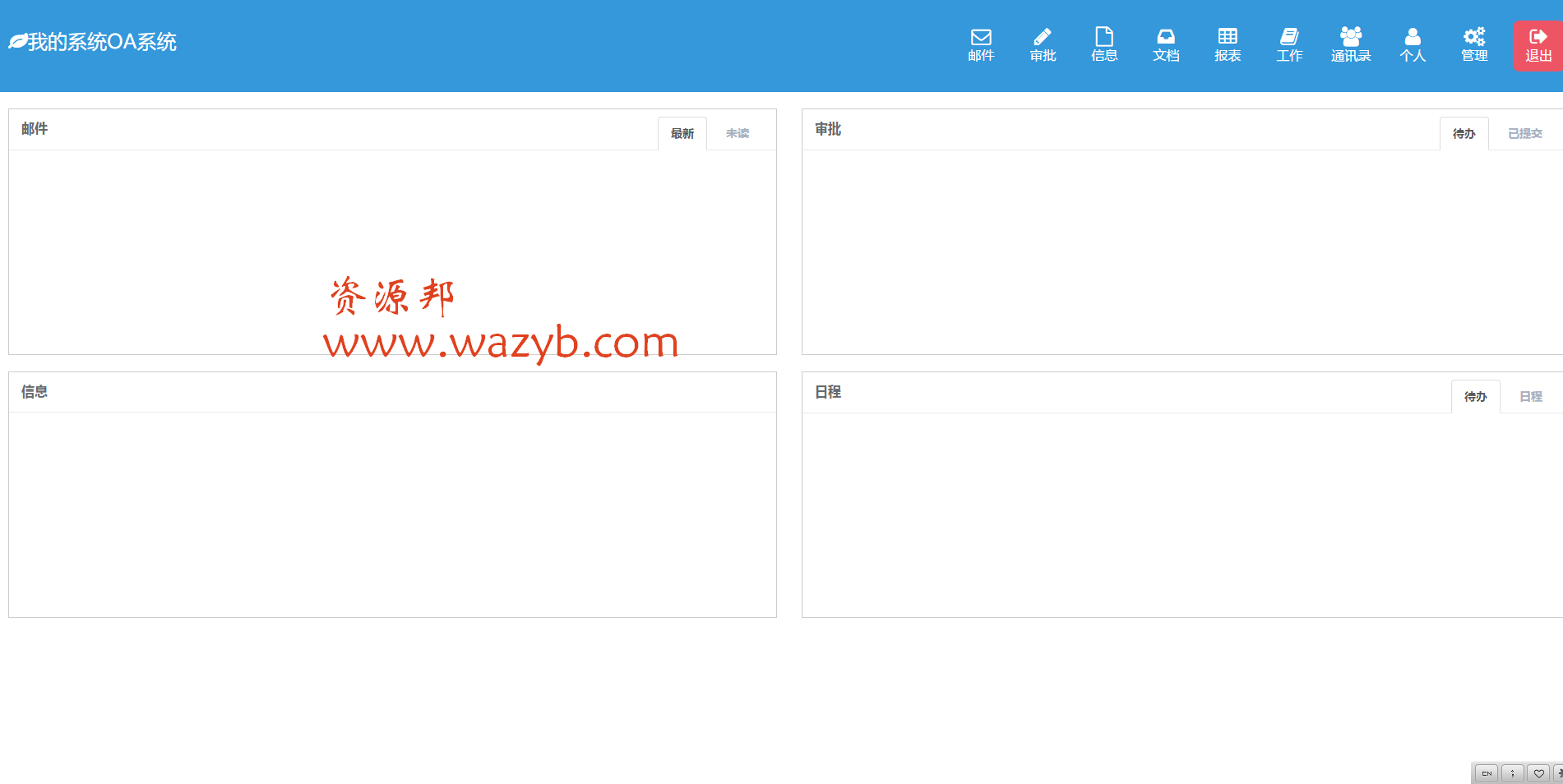Open the 文档 inbox icon in navbar
This screenshot has width=1563, height=784.
pos(1166,45)
